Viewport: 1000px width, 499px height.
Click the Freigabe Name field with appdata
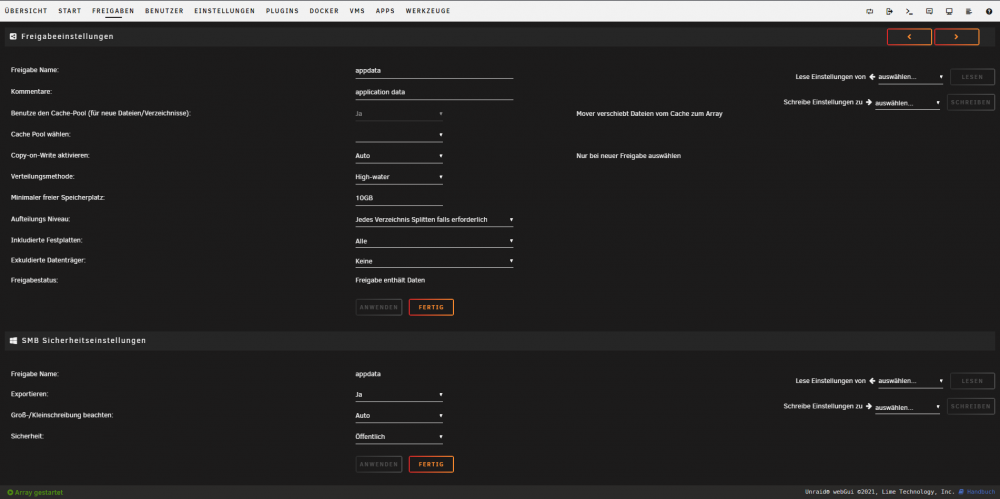tap(434, 71)
